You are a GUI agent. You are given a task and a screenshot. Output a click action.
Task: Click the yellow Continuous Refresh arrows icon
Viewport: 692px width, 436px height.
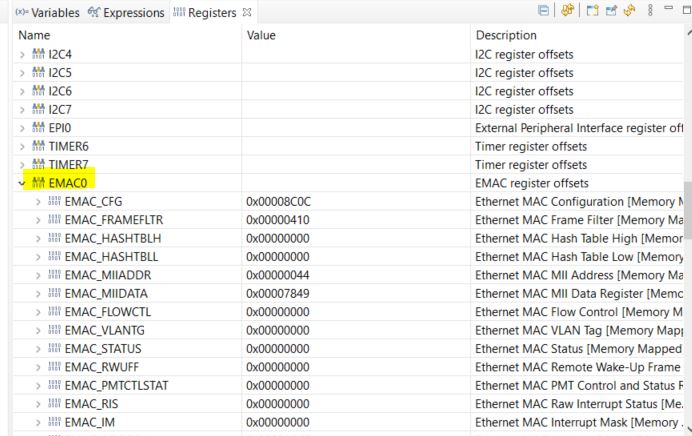629,12
